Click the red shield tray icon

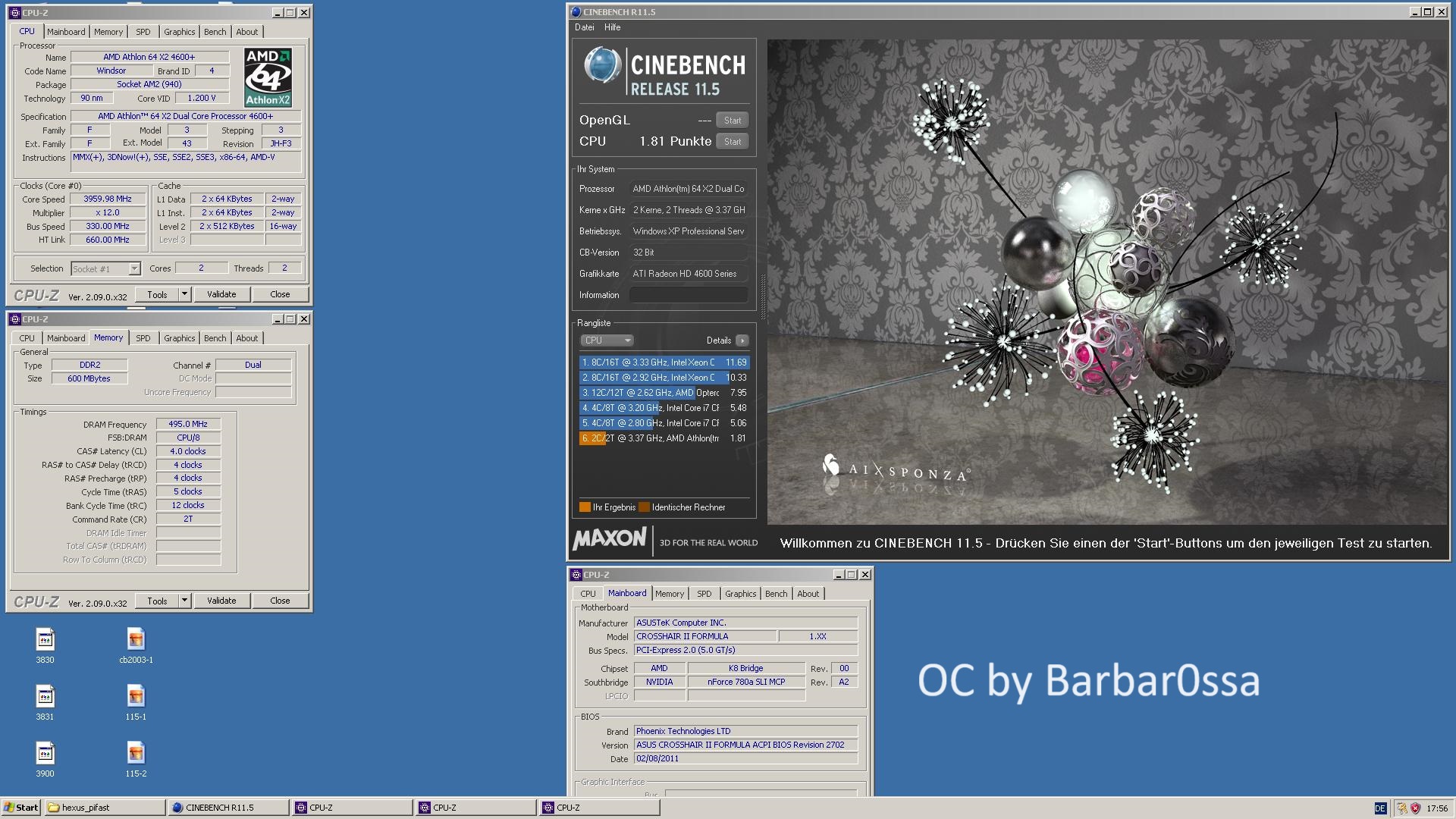[x=1415, y=808]
